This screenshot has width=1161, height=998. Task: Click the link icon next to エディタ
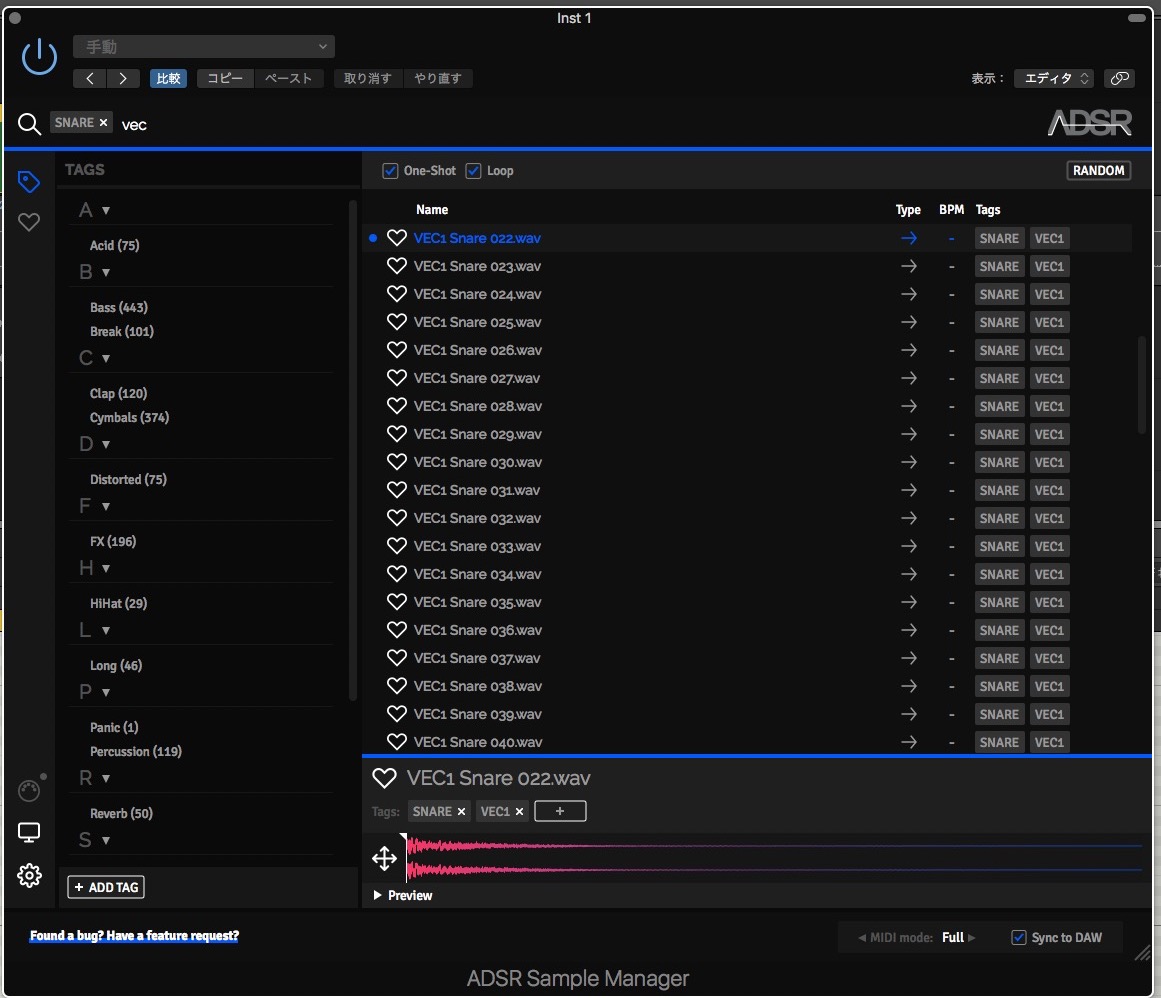(x=1119, y=78)
